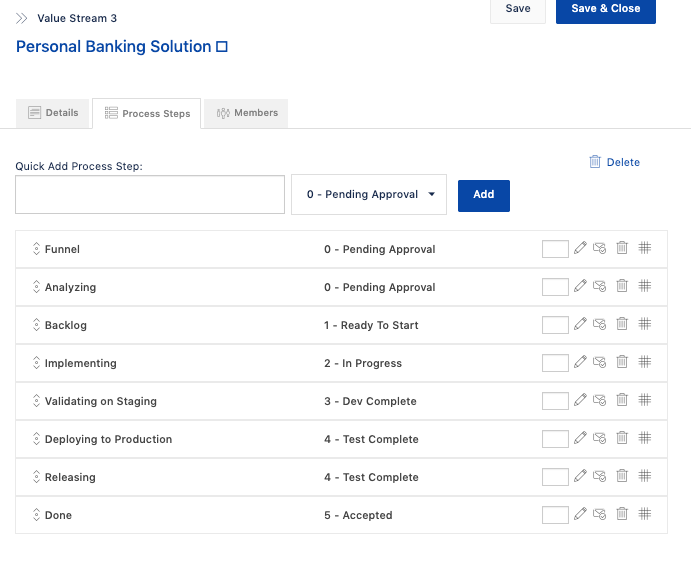The height and width of the screenshot is (566, 691).
Task: Click the Delete link above the list
Action: [614, 162]
